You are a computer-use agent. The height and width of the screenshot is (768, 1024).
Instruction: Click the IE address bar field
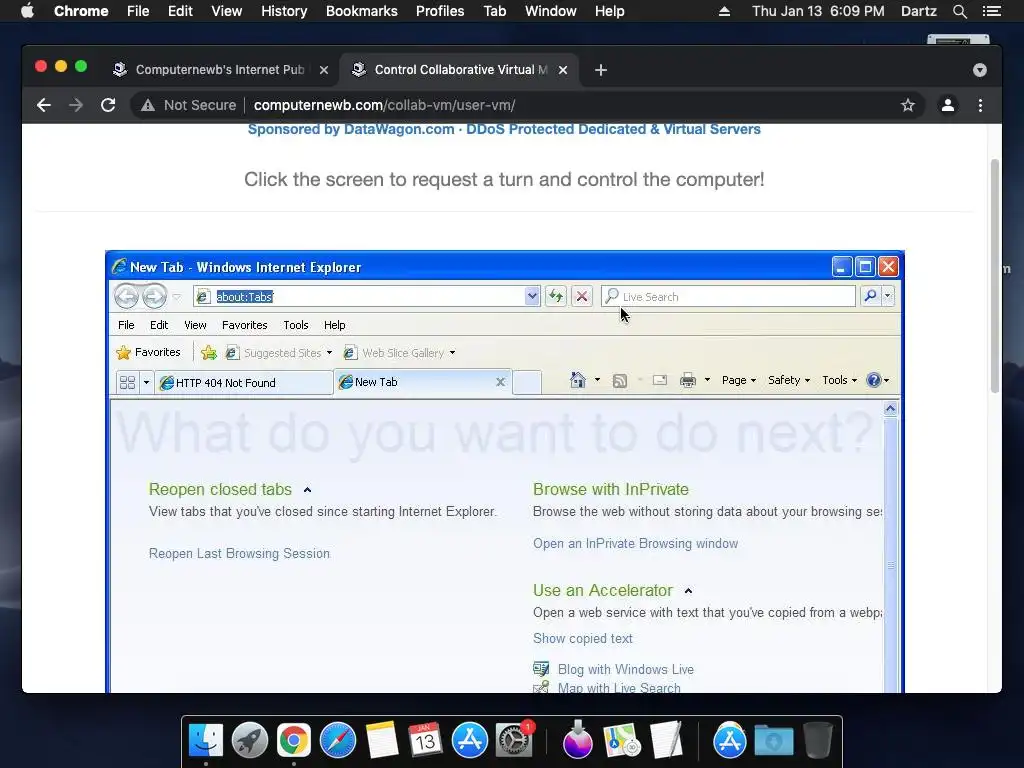tap(367, 296)
